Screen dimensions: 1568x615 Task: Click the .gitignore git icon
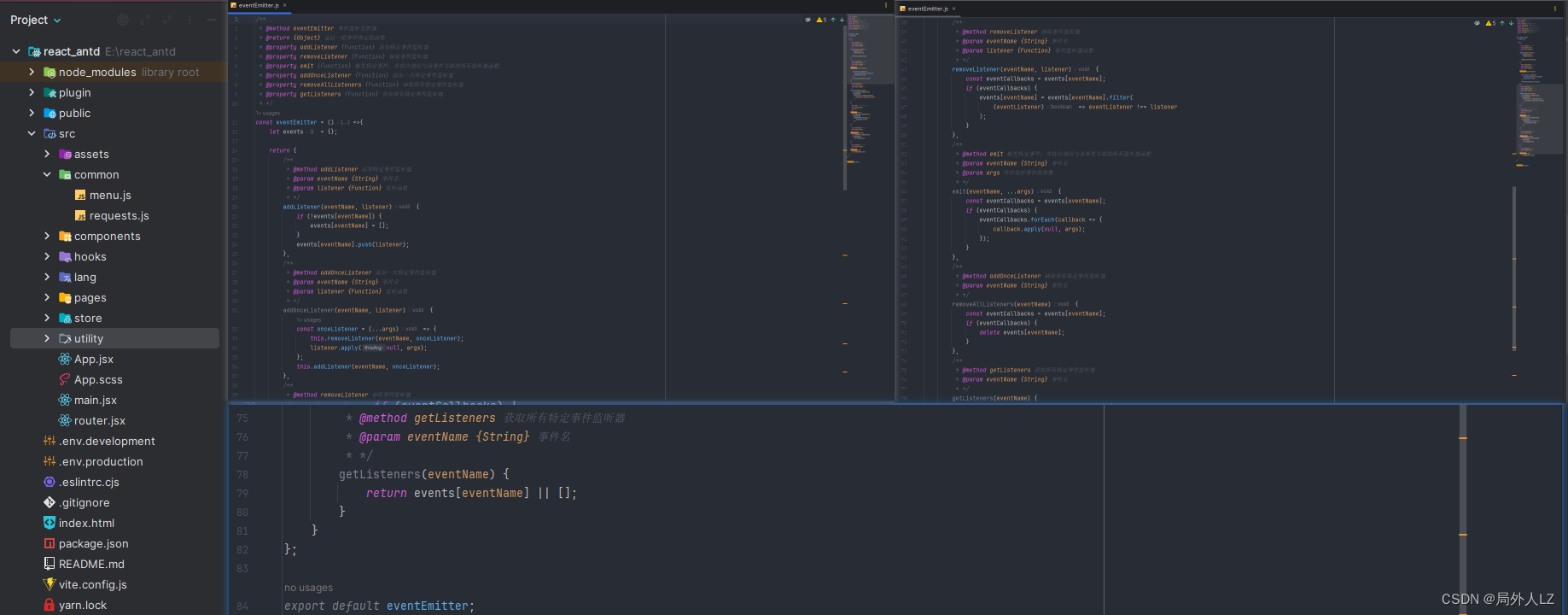[x=50, y=502]
